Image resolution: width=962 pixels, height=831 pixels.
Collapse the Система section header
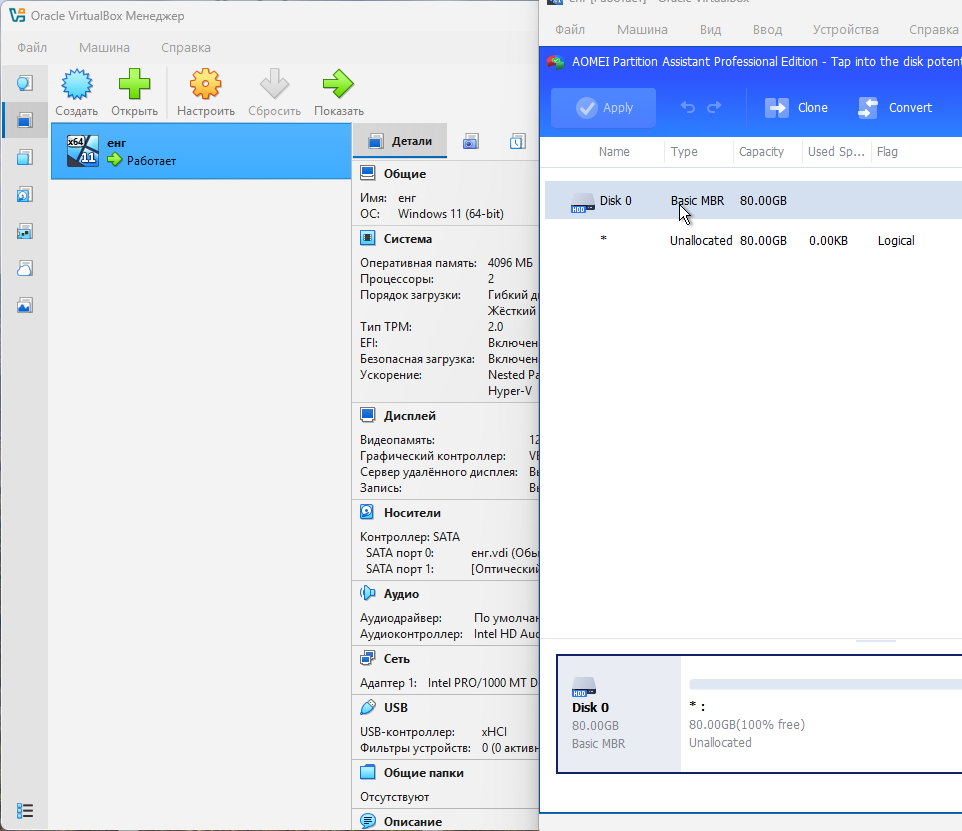407,239
